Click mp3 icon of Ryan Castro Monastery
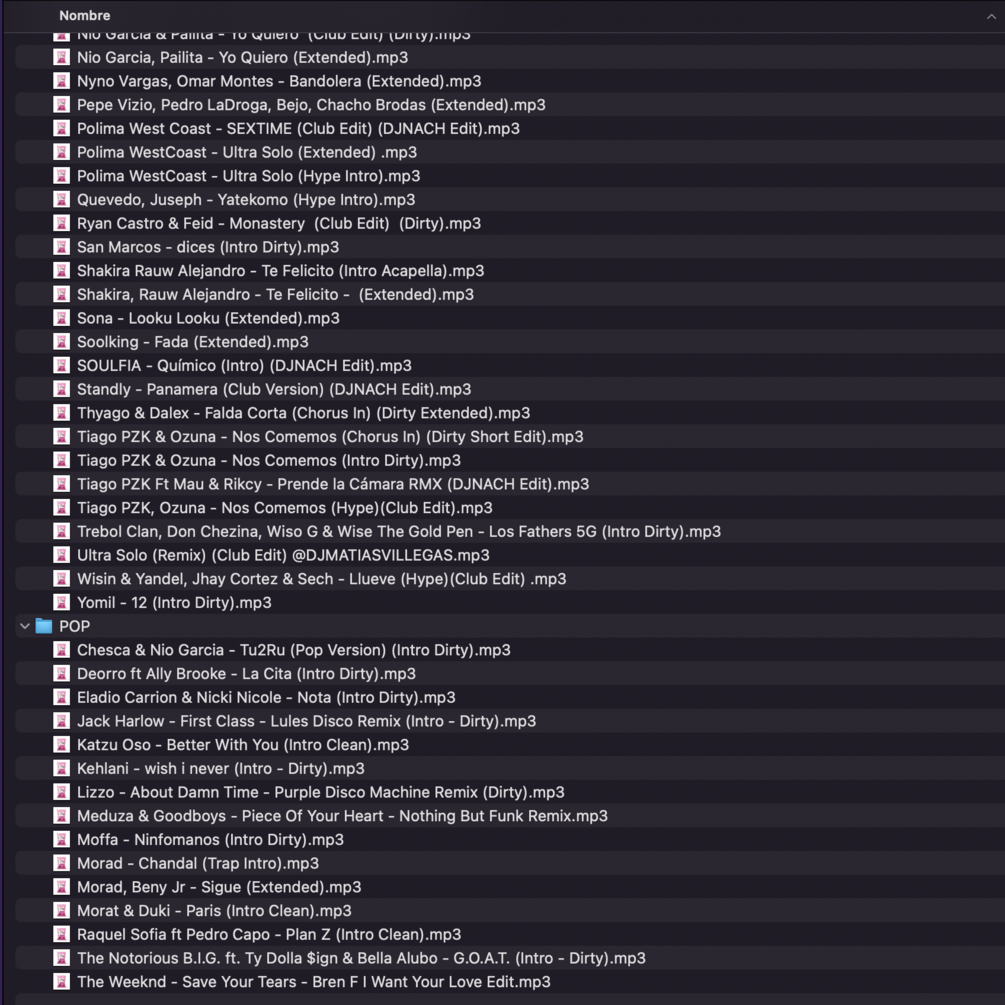The height and width of the screenshot is (1005, 1005). click(62, 224)
